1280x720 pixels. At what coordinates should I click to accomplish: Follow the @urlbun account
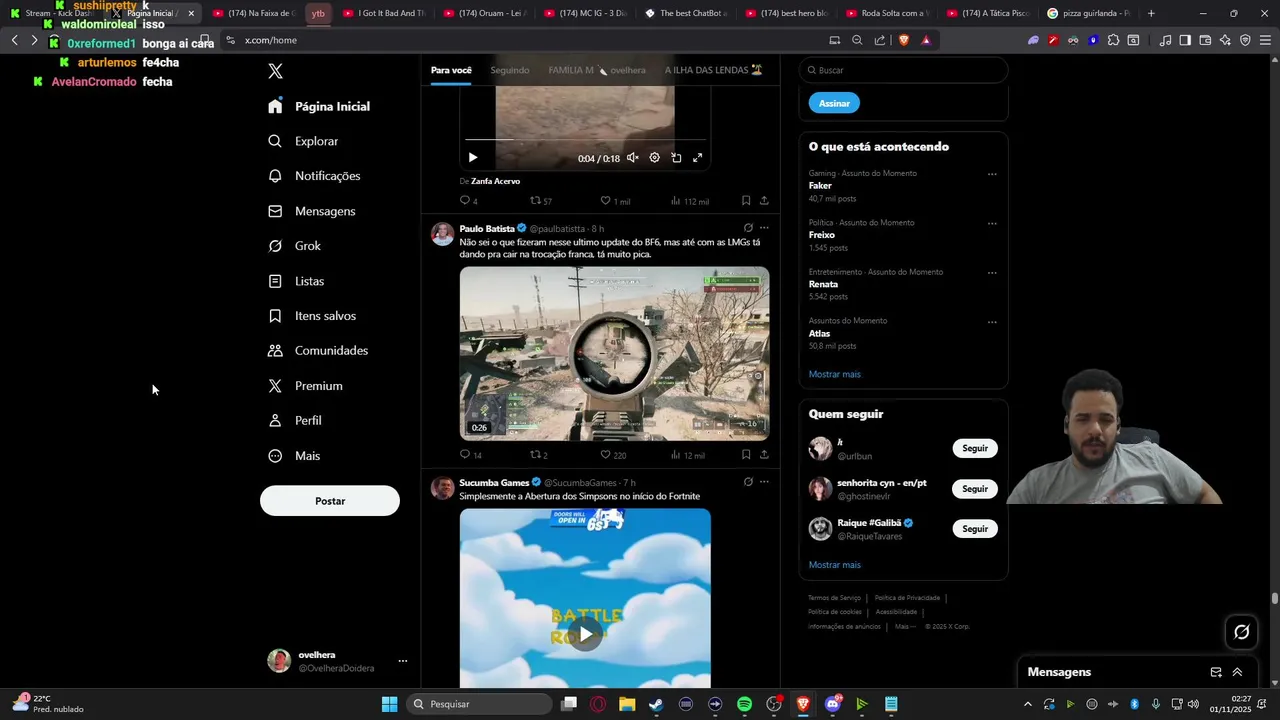point(975,448)
